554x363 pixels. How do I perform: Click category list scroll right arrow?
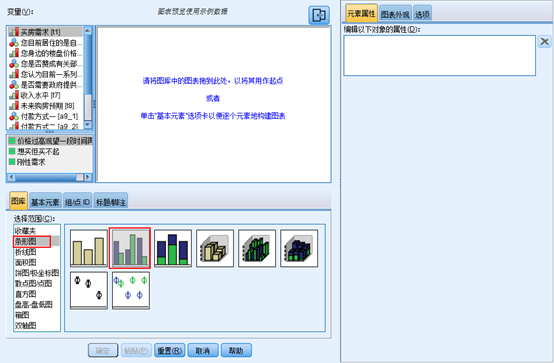click(x=88, y=177)
